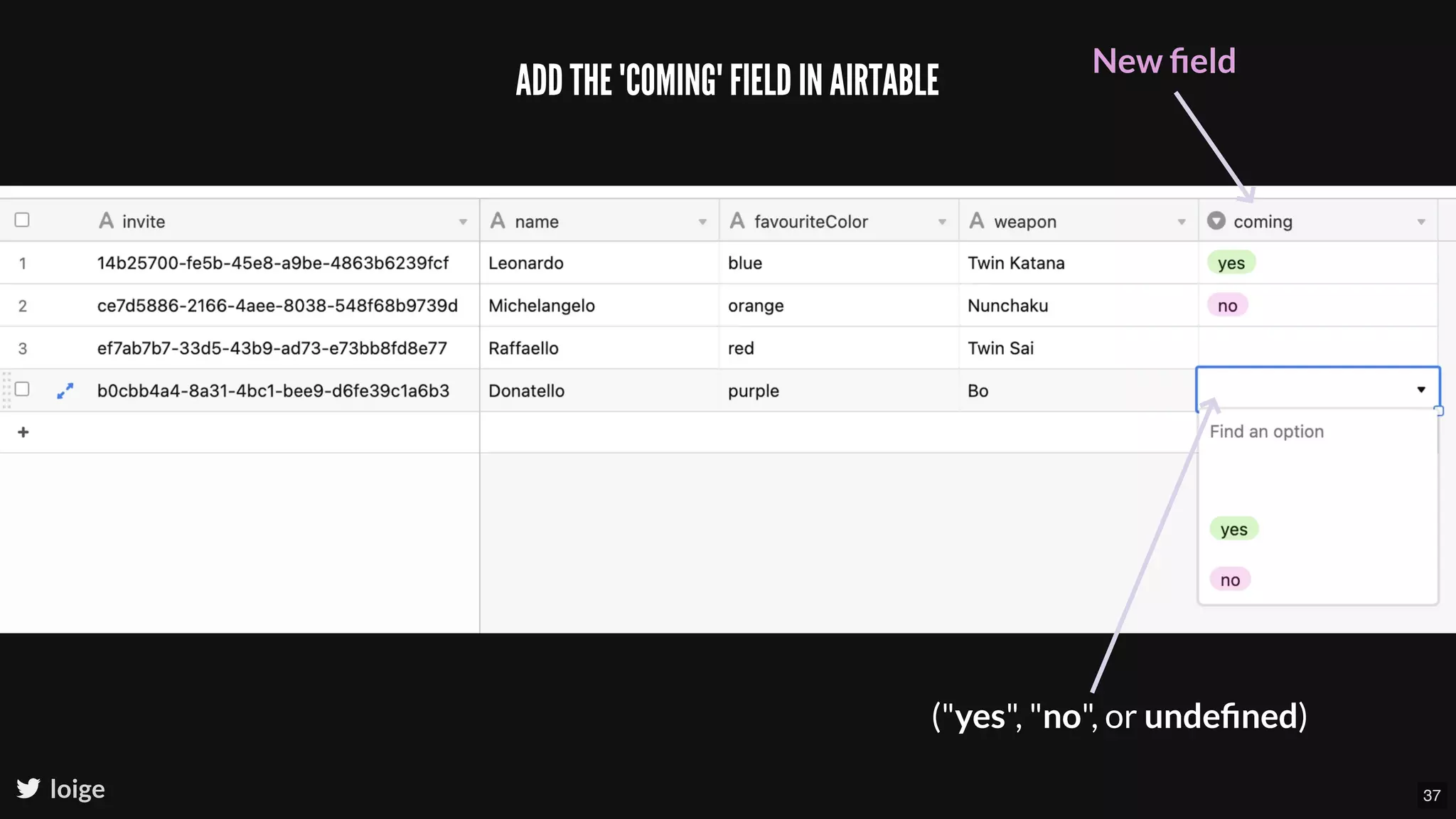Click the text-type icon of the favouriteColor column
Screen dimensions: 1456x819
737,220
